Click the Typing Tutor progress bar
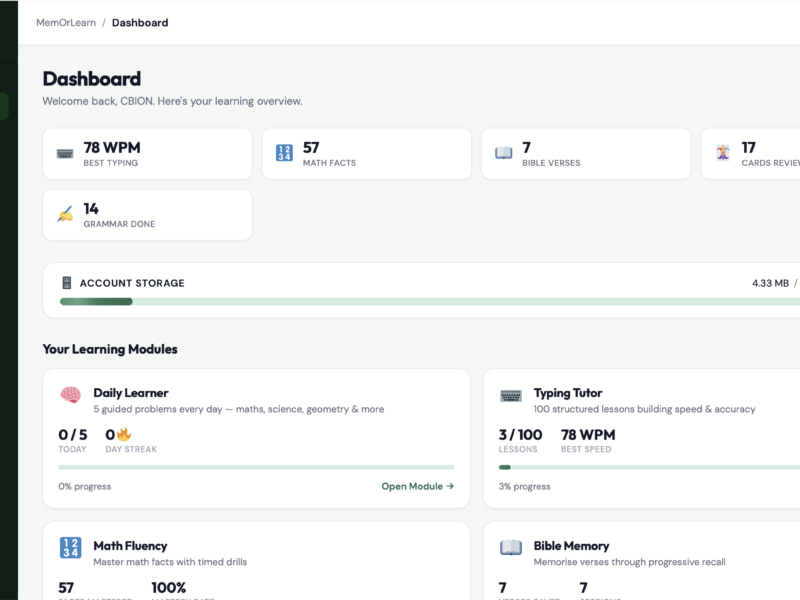 pos(649,467)
